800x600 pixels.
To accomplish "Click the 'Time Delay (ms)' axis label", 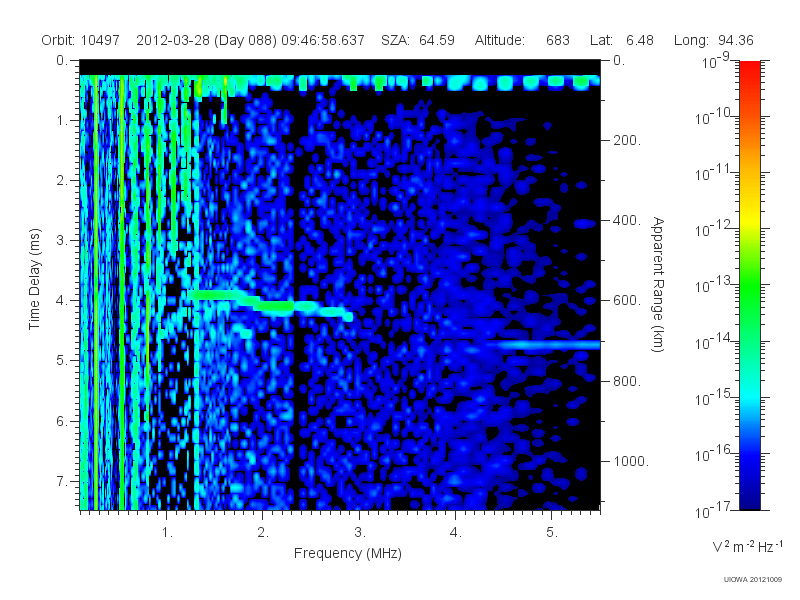I will coord(34,279).
